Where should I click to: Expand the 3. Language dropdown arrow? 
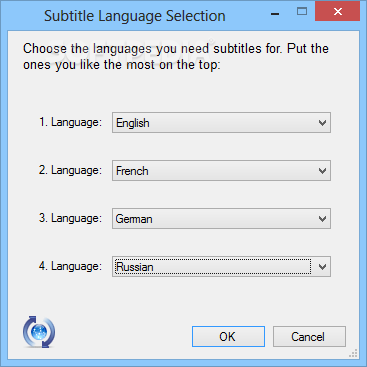[322, 219]
